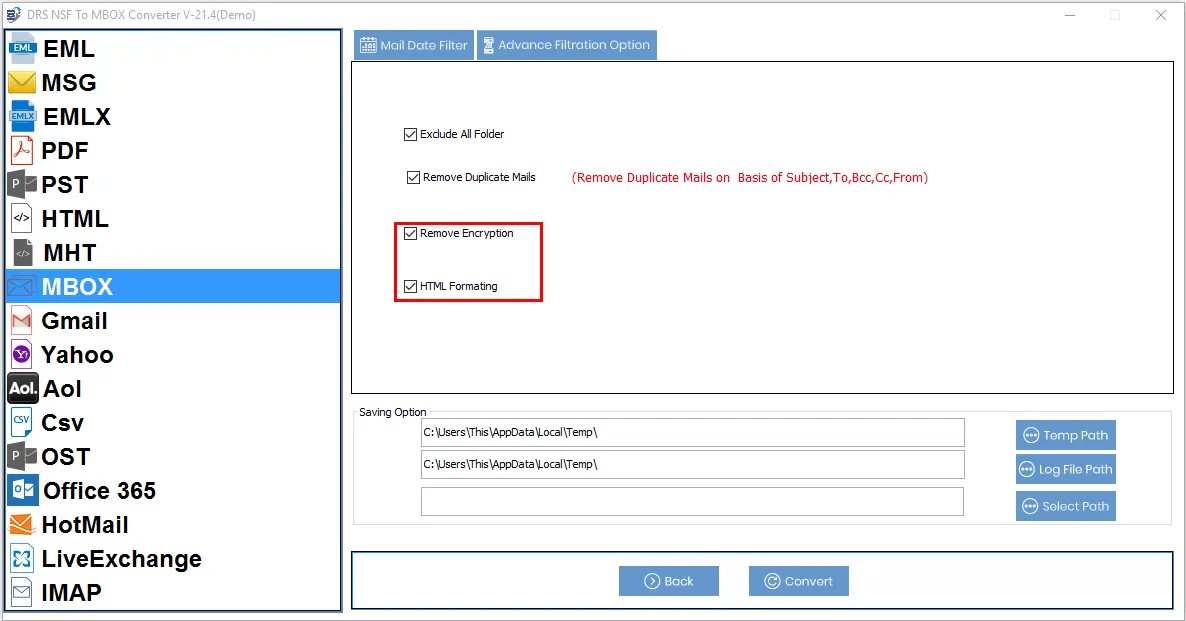Switch to Advance Filtration Option tab

(567, 45)
